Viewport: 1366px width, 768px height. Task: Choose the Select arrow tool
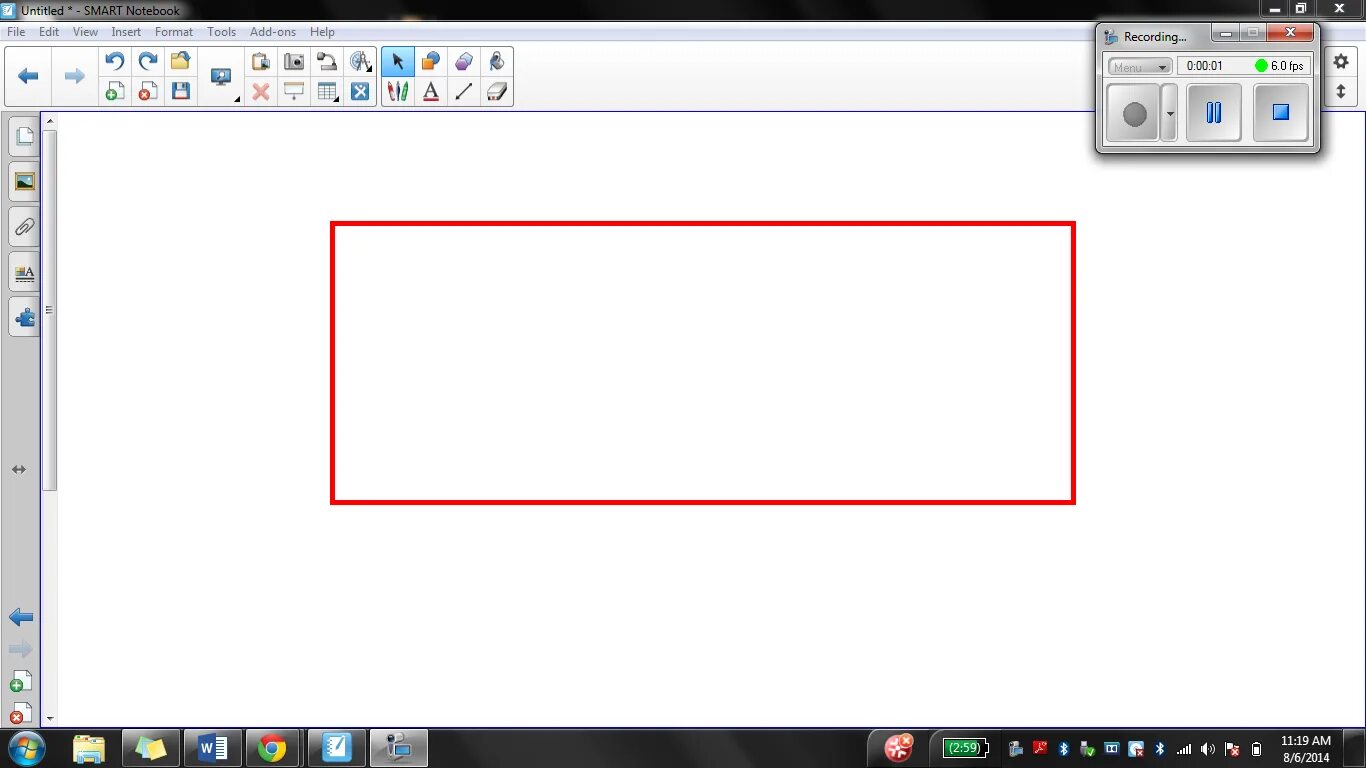[x=398, y=61]
